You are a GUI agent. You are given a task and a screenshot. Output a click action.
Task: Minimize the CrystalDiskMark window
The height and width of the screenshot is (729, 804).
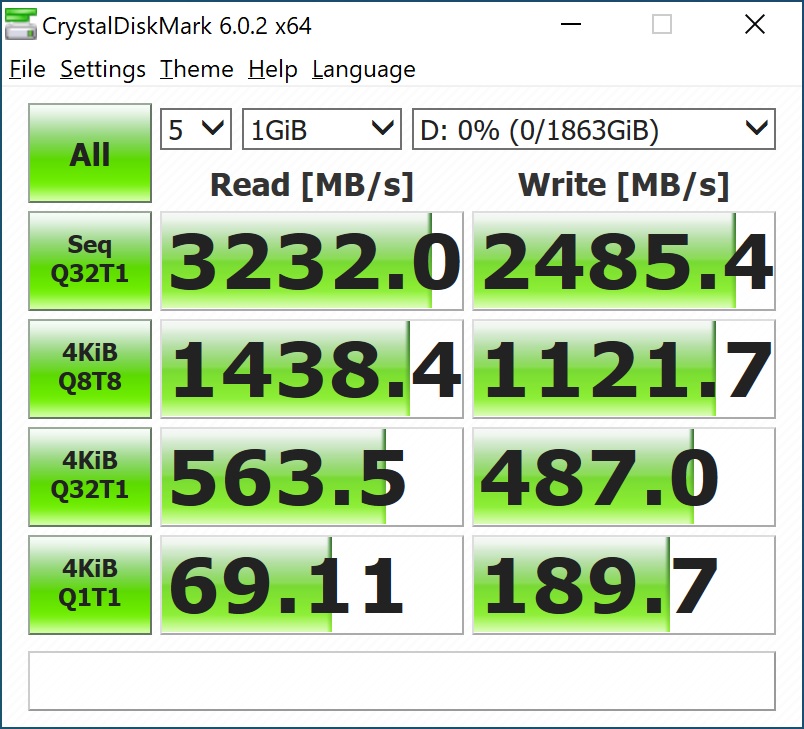[571, 24]
